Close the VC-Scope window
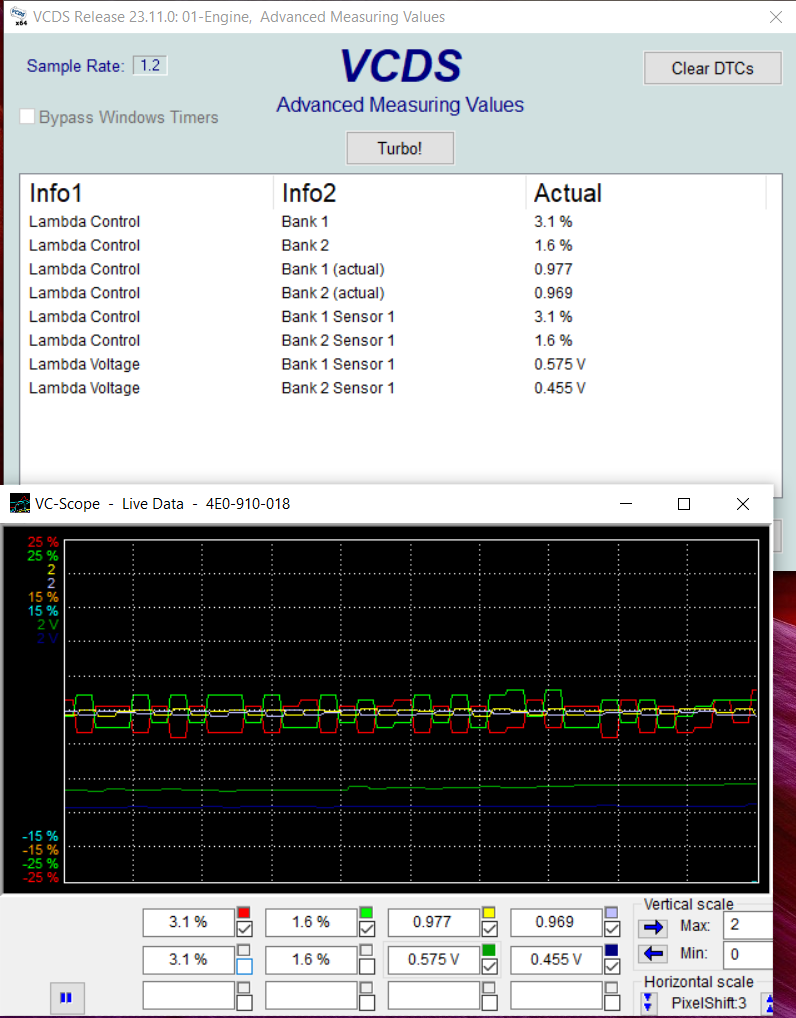The image size is (796, 1018). pos(743,504)
